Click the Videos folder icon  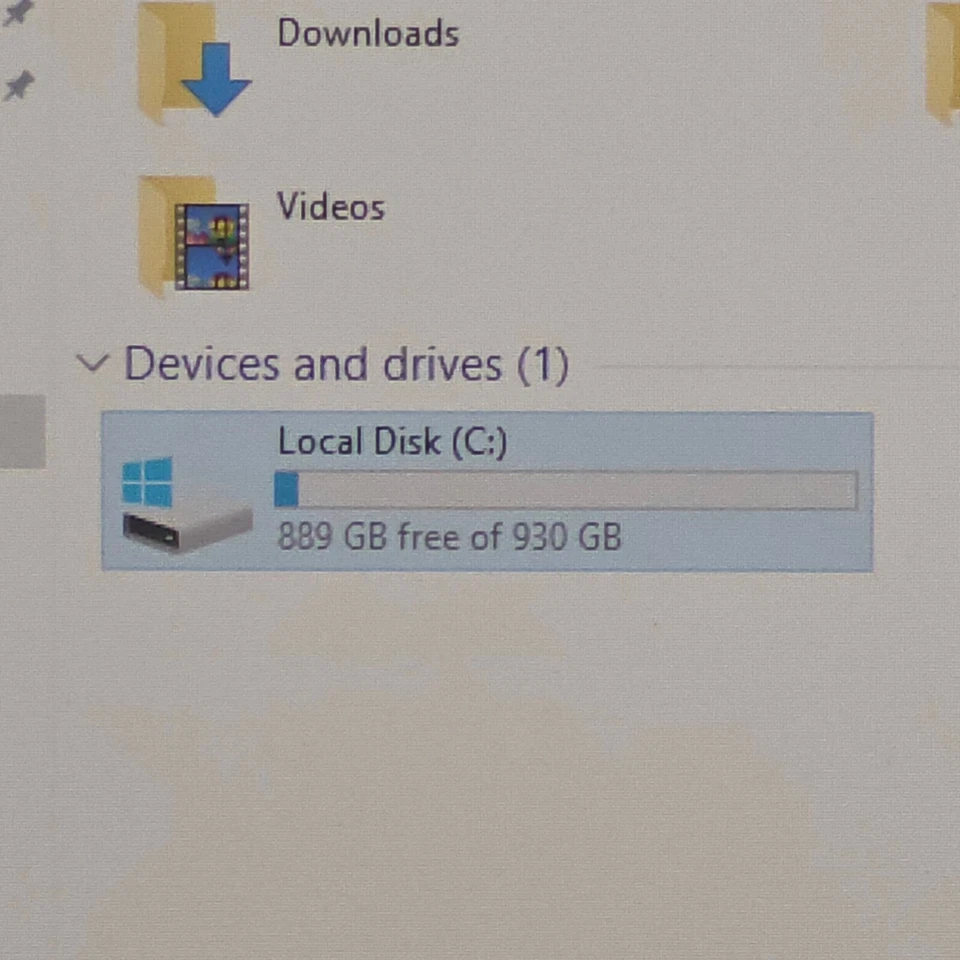point(193,236)
